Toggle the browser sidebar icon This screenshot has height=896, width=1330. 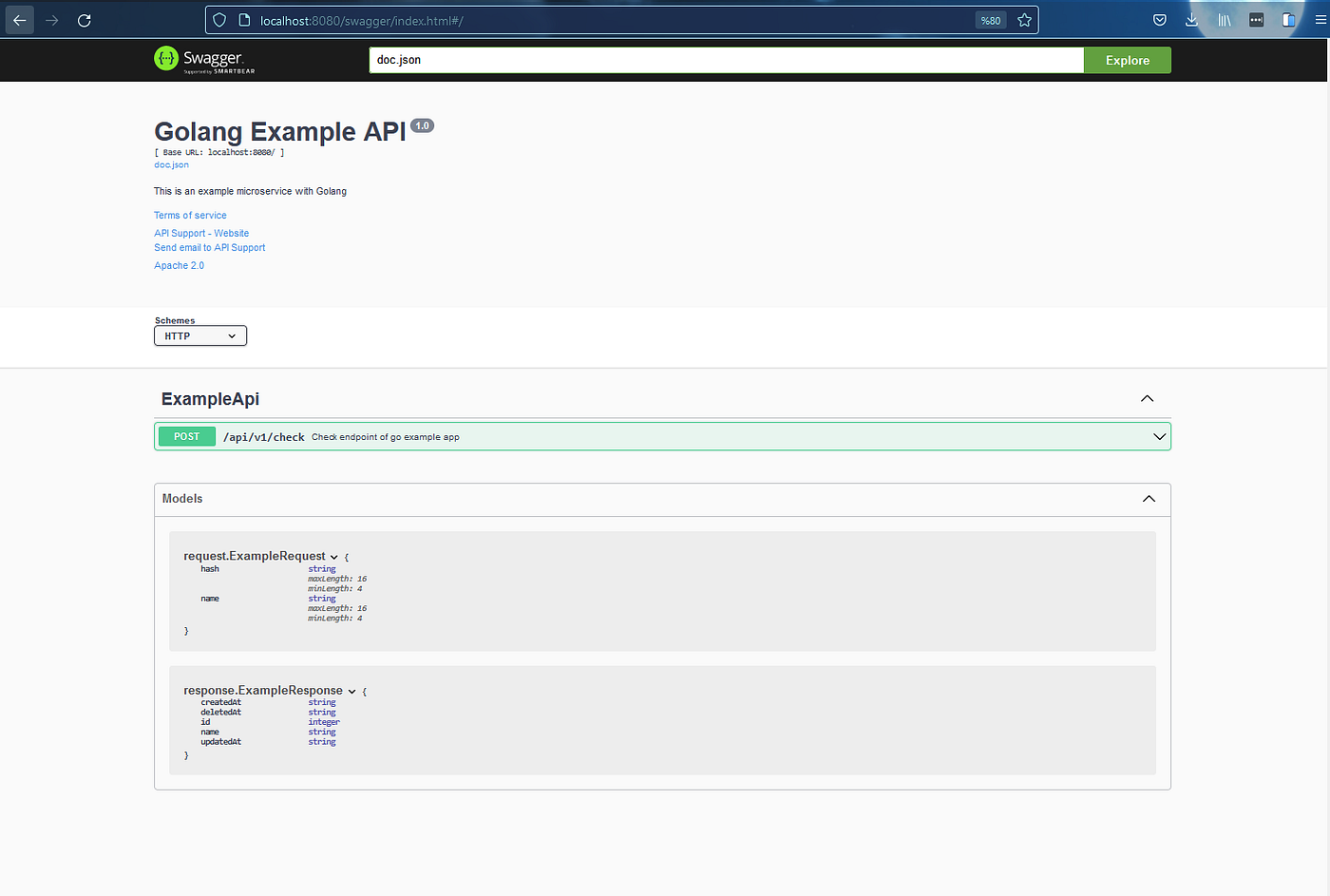point(1288,20)
